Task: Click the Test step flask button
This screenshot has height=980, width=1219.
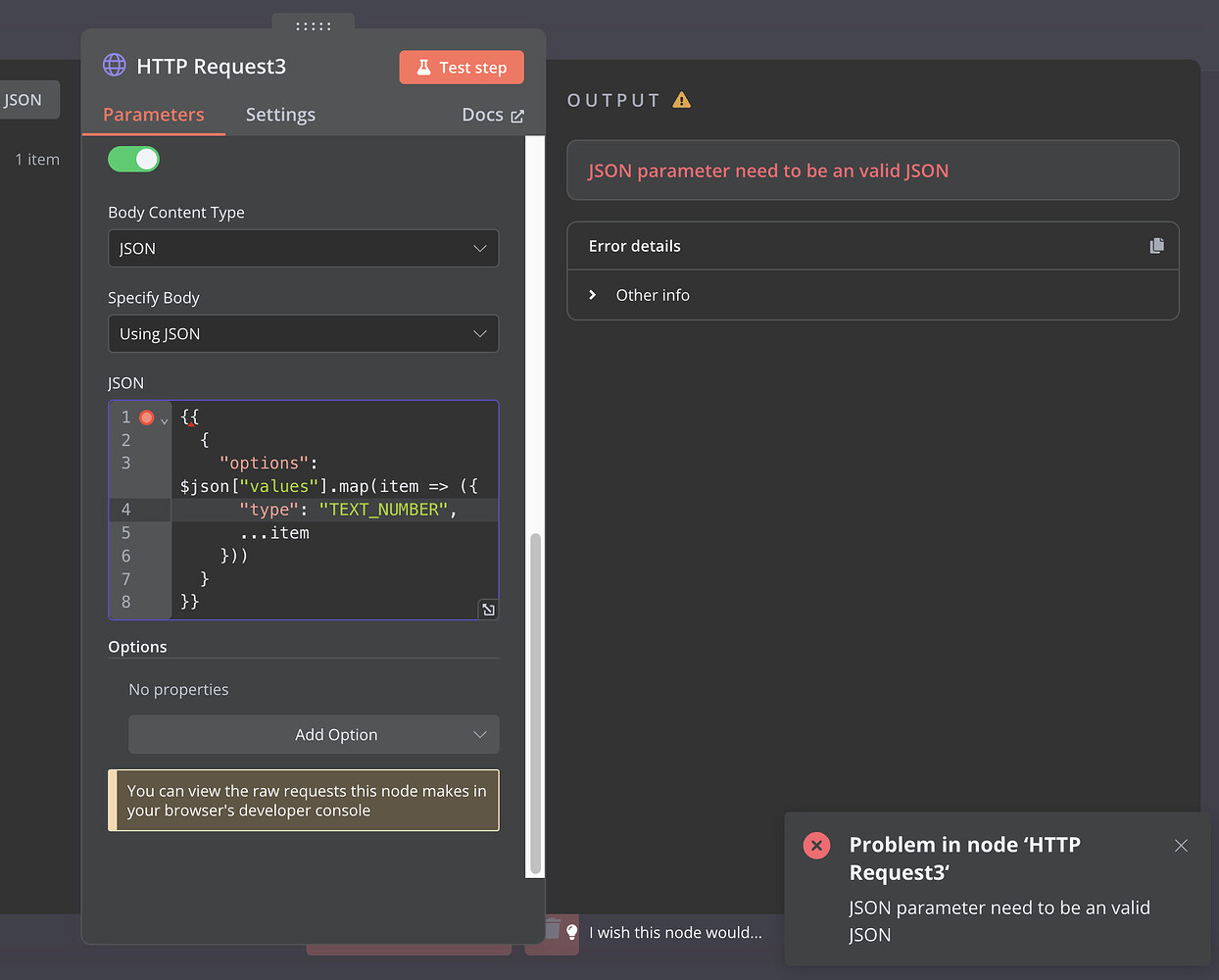Action: tap(462, 68)
